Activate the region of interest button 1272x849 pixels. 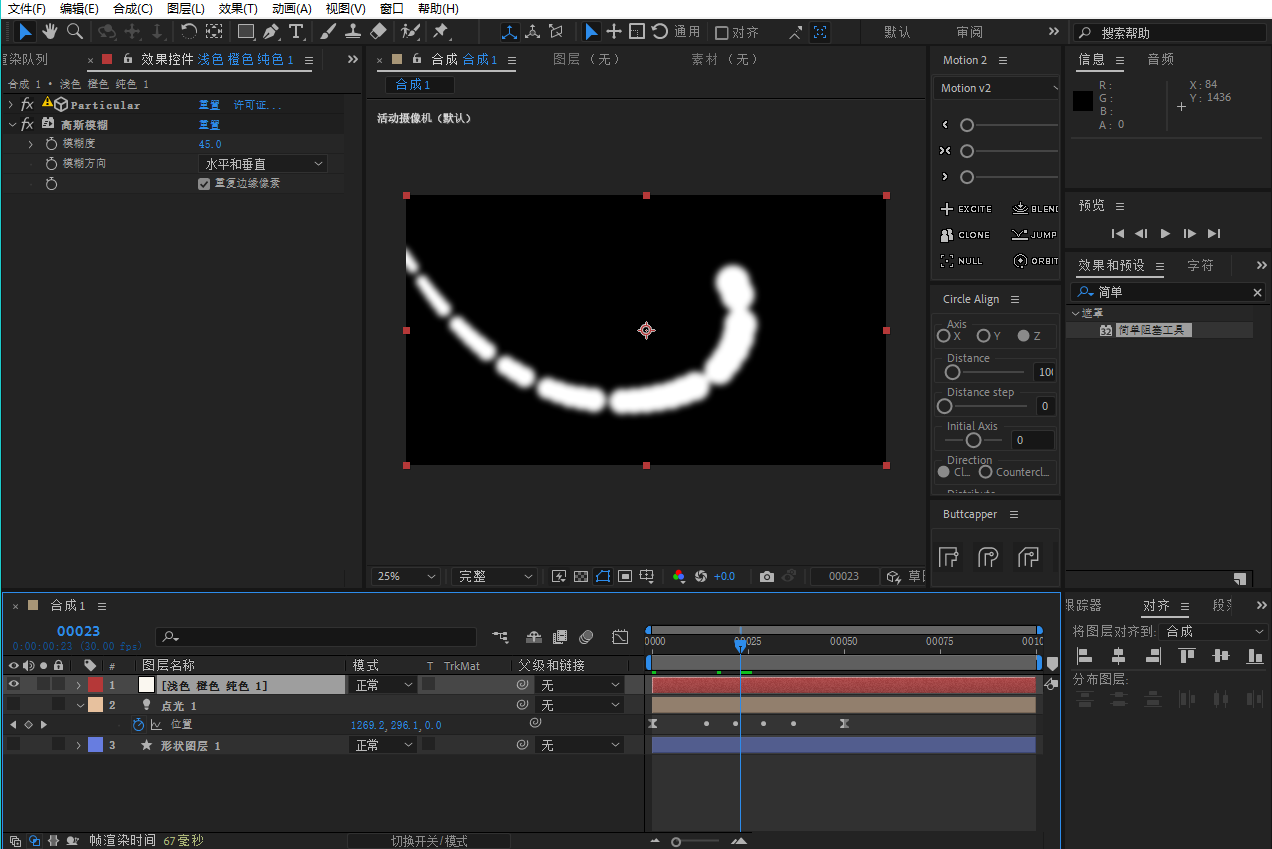(x=625, y=576)
